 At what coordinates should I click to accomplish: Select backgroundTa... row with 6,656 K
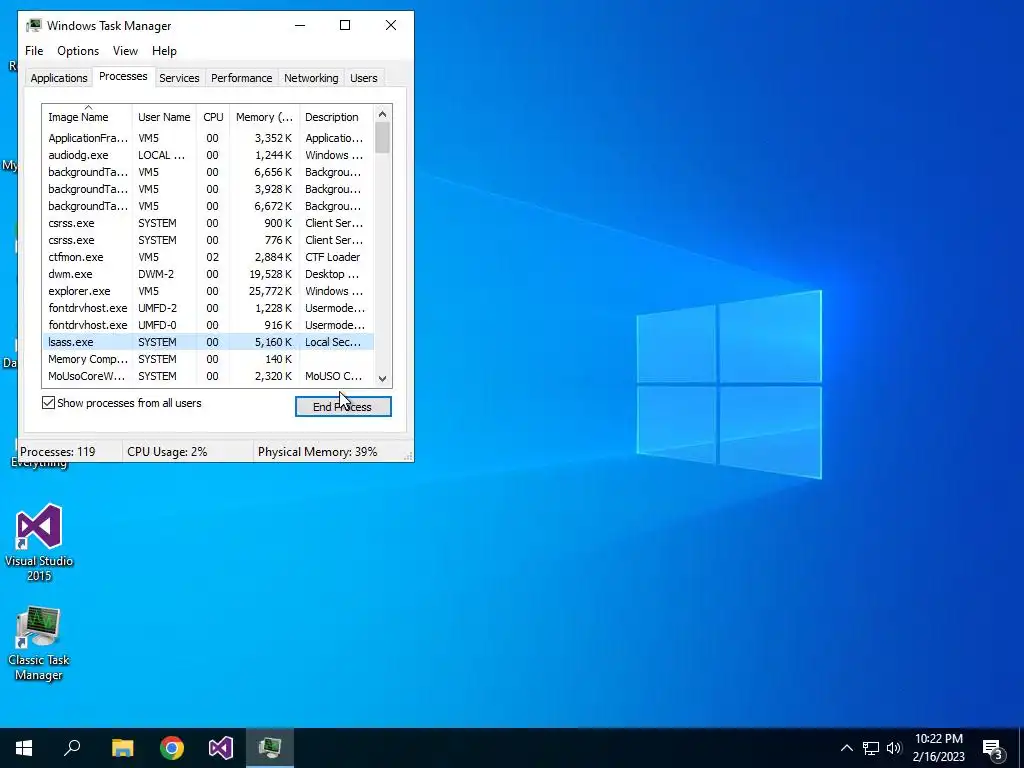[x=208, y=172]
